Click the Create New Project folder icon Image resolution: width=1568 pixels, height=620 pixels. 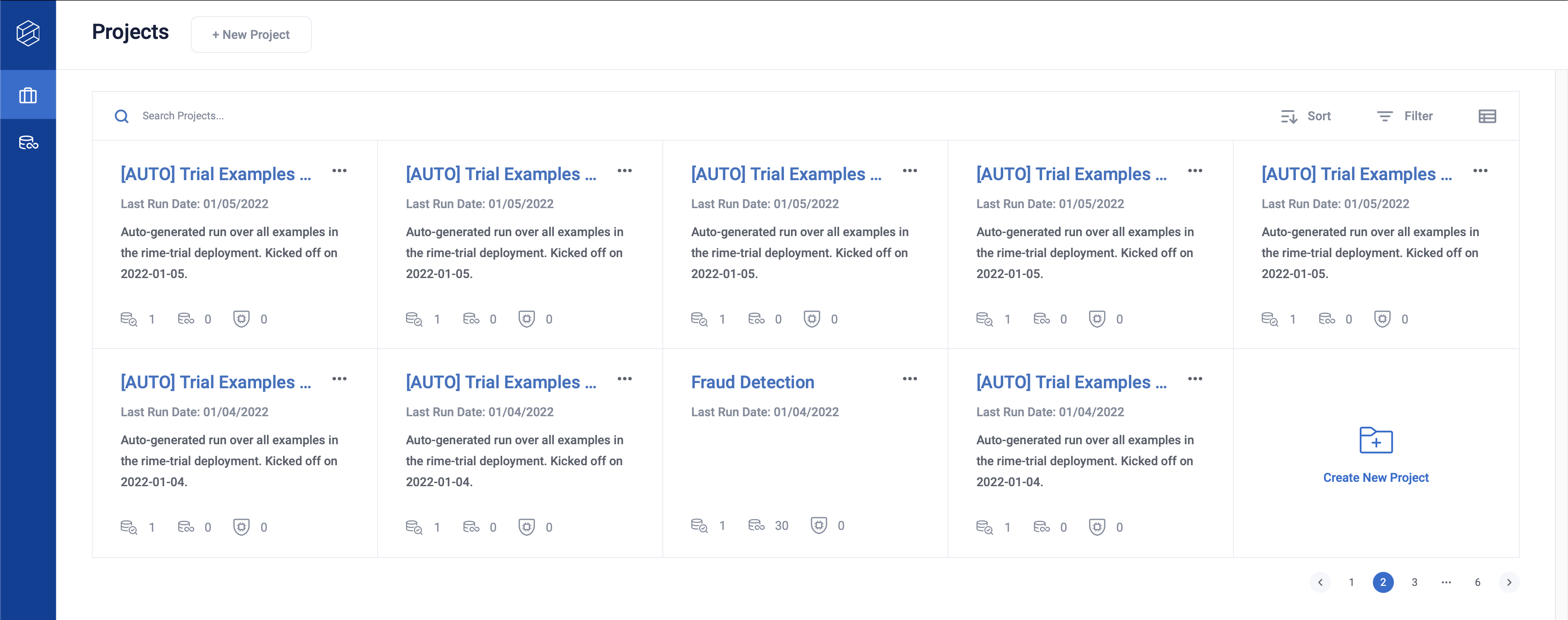(x=1375, y=440)
